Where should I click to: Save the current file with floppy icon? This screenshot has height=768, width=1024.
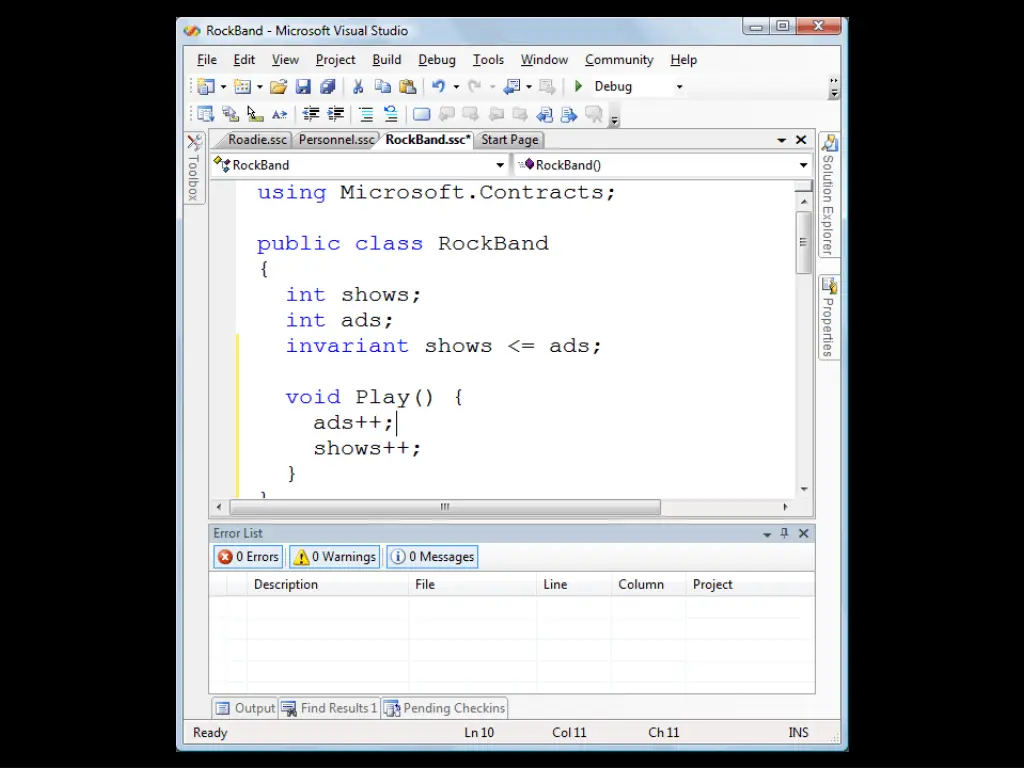coord(303,86)
